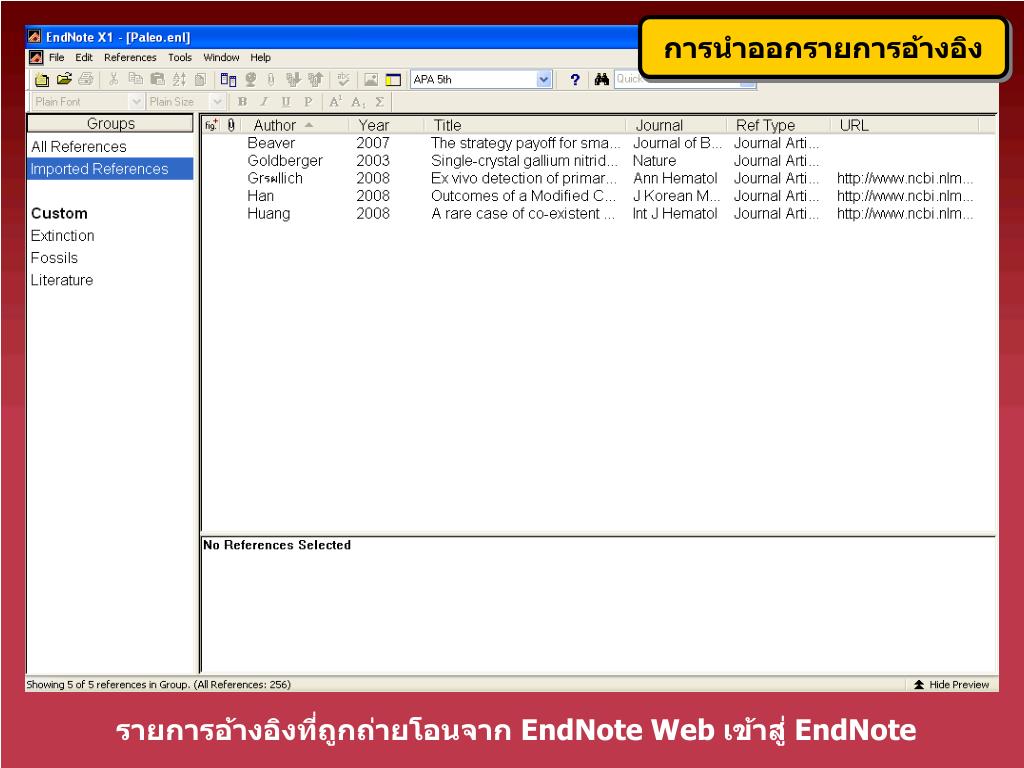Sort by the Year column header

pos(385,125)
